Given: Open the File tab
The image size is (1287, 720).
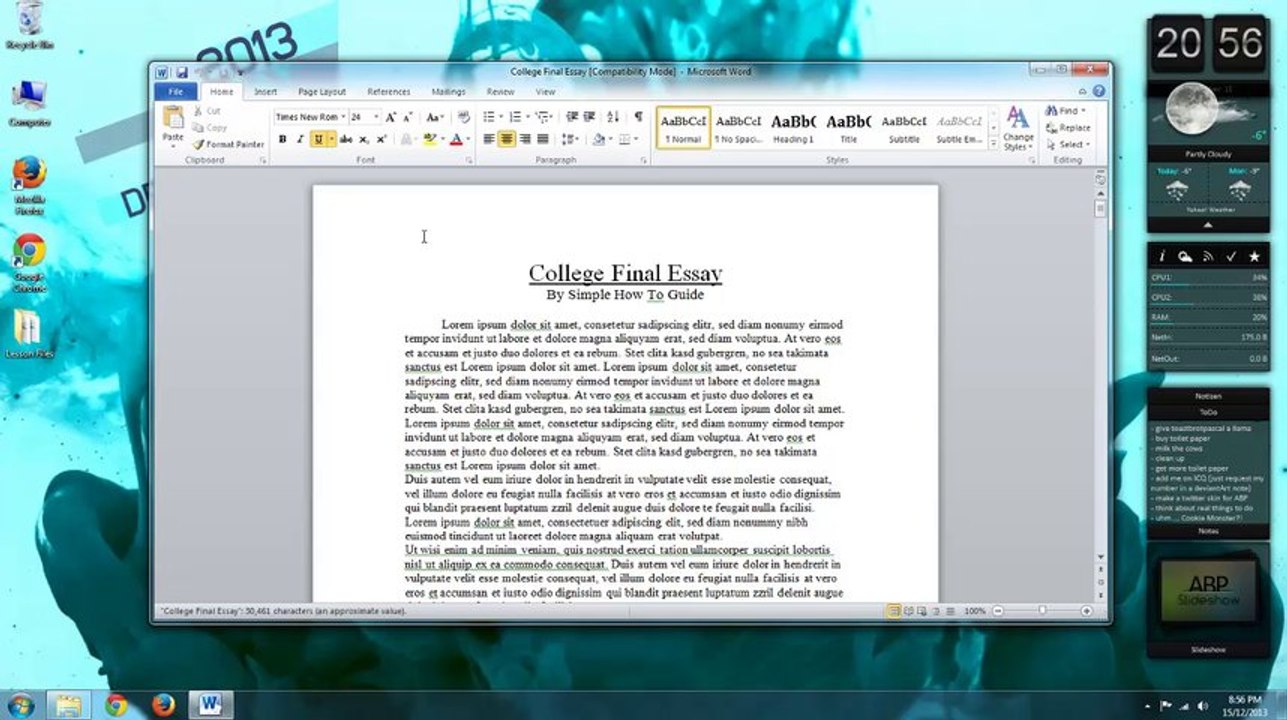Looking at the screenshot, I should pos(176,92).
